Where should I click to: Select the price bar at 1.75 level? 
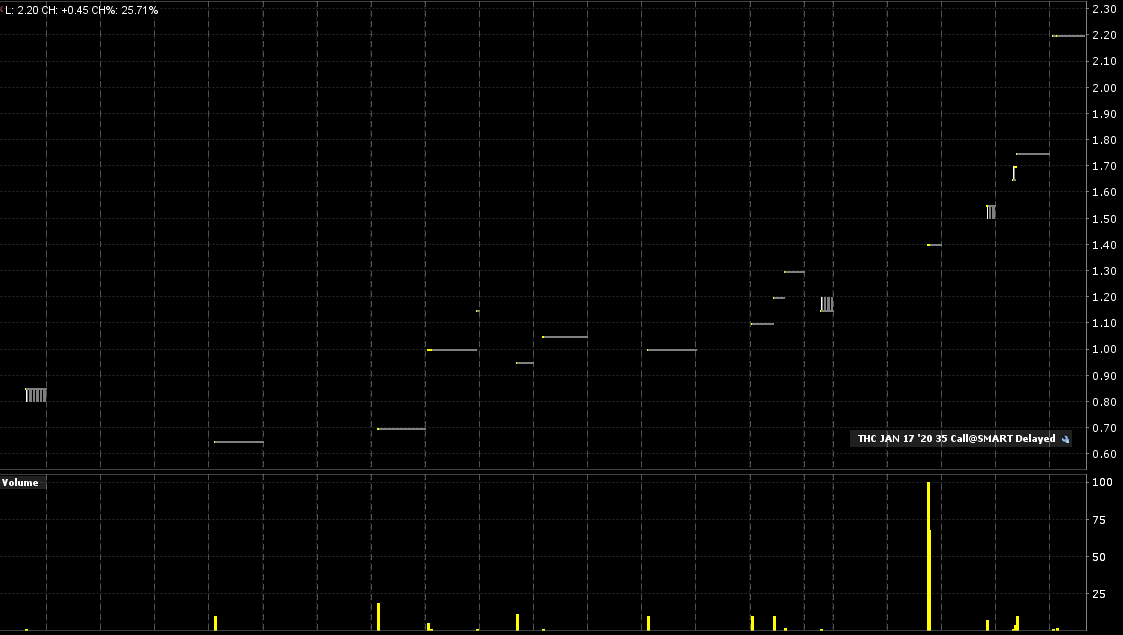tap(1032, 154)
